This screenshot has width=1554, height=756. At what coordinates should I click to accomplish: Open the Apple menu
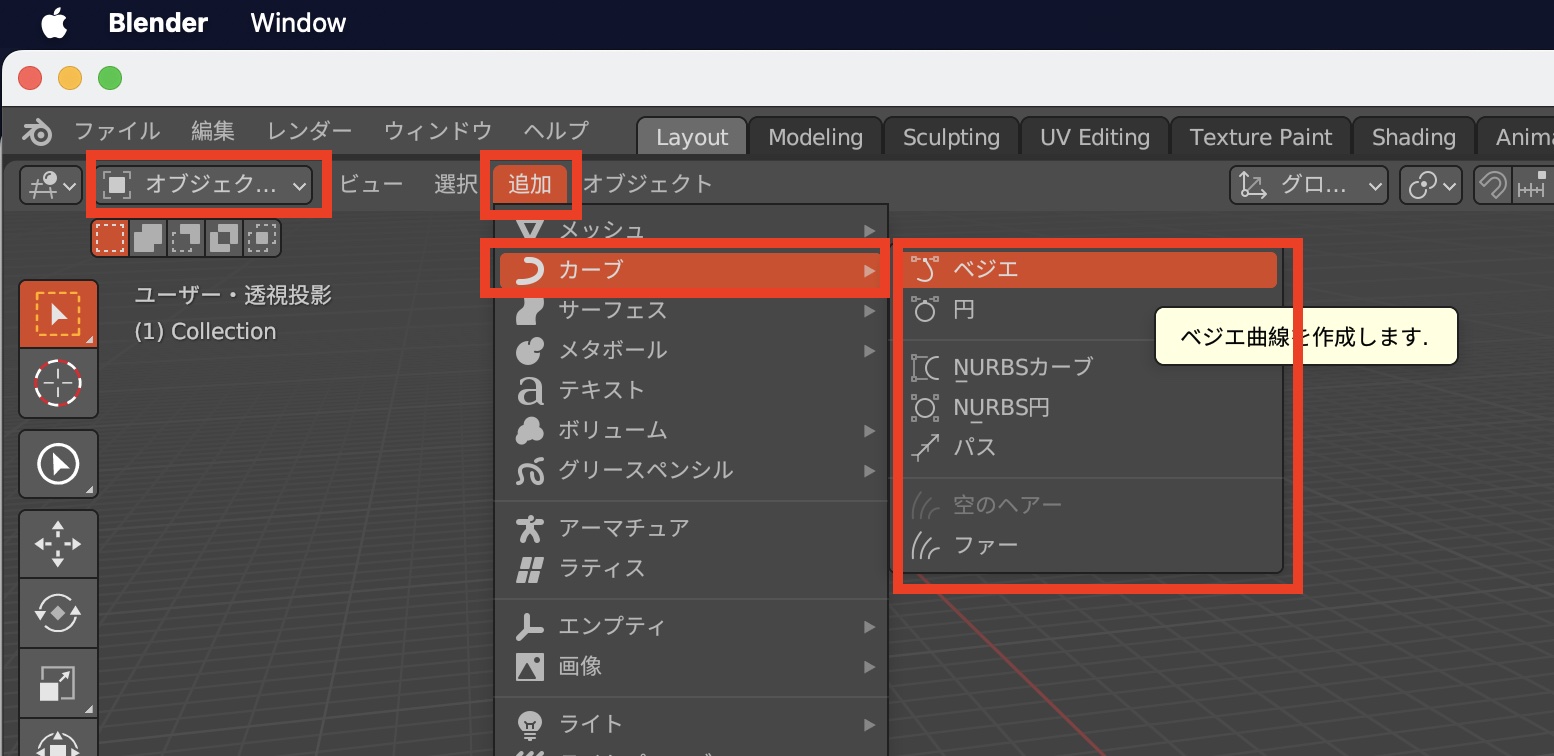coord(55,22)
